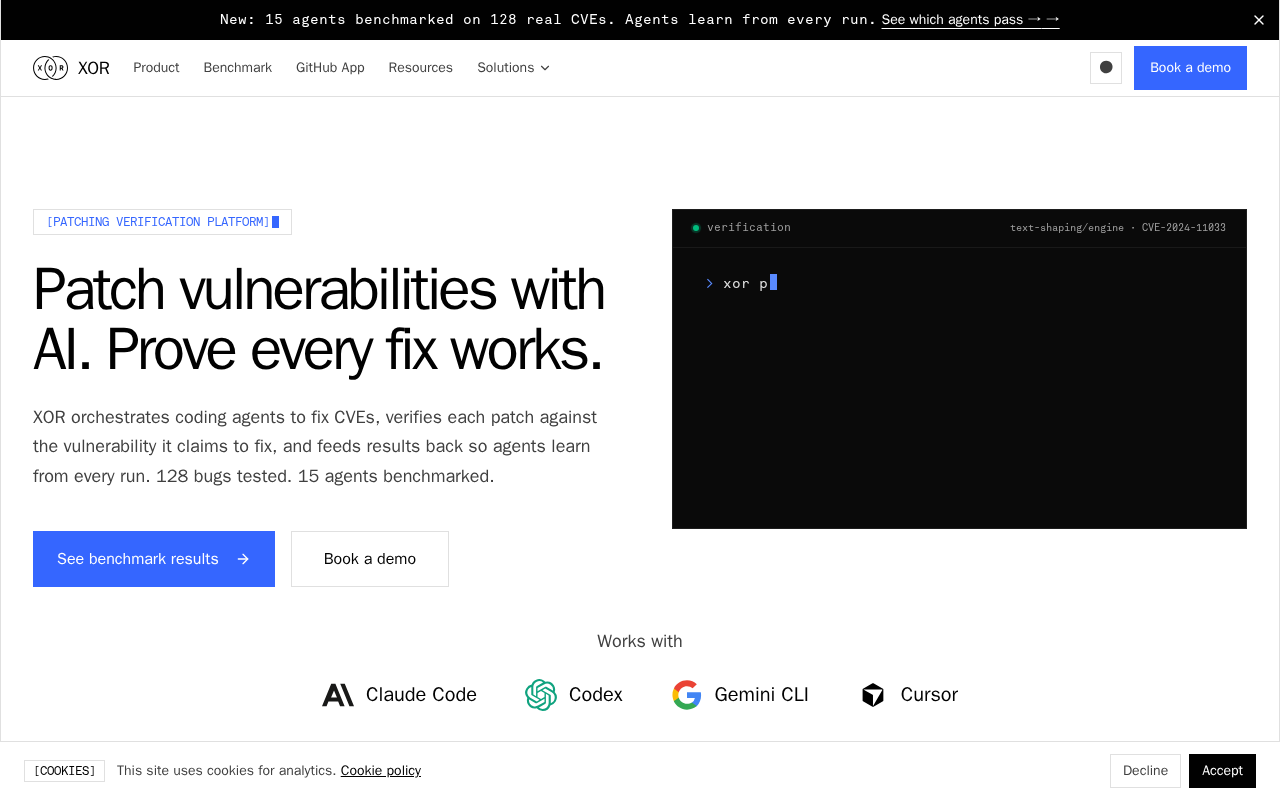Click the Cursor label text
The height and width of the screenshot is (800, 1280).
pos(929,695)
